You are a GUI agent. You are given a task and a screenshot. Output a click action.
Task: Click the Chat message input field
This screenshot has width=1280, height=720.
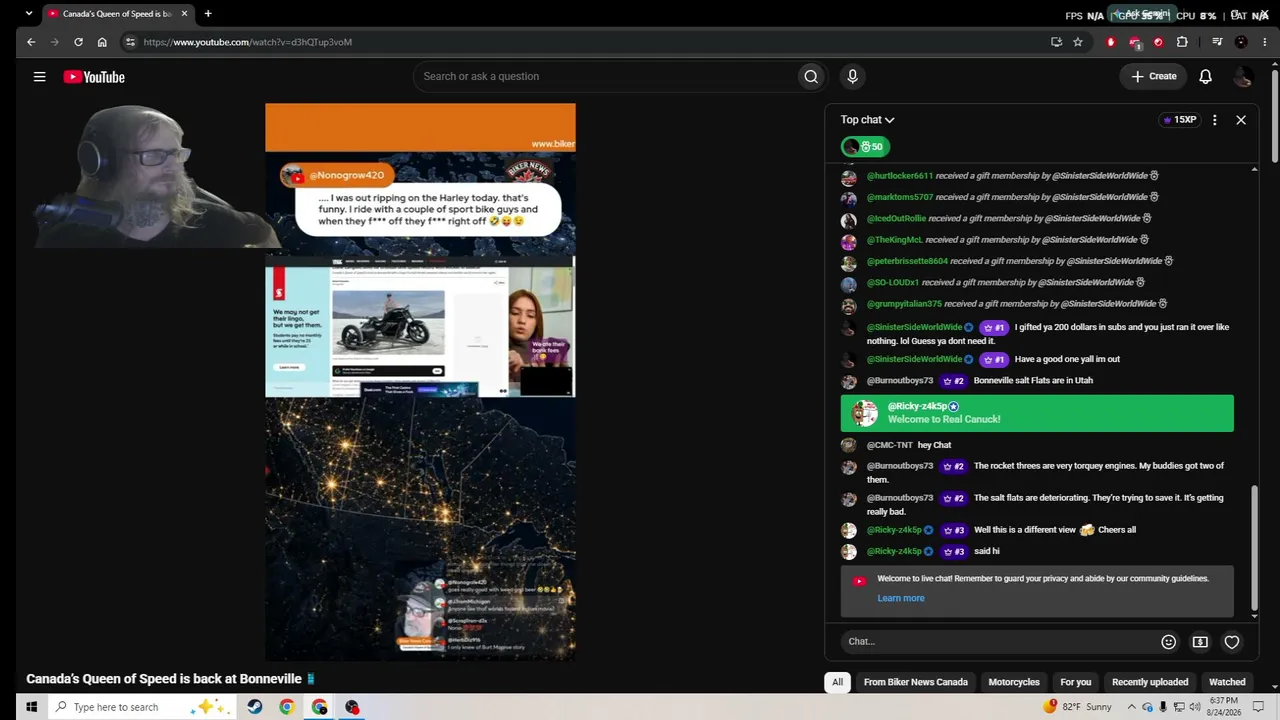tap(1000, 642)
